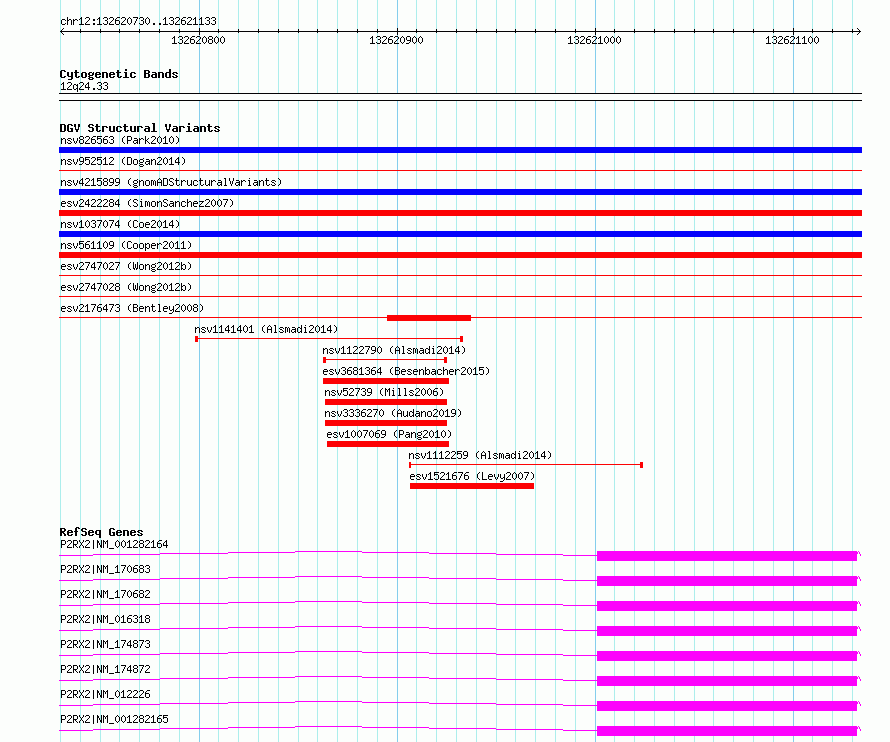Open nsv52739 (Mills2006) variant label
The image size is (890, 742).
click(384, 392)
